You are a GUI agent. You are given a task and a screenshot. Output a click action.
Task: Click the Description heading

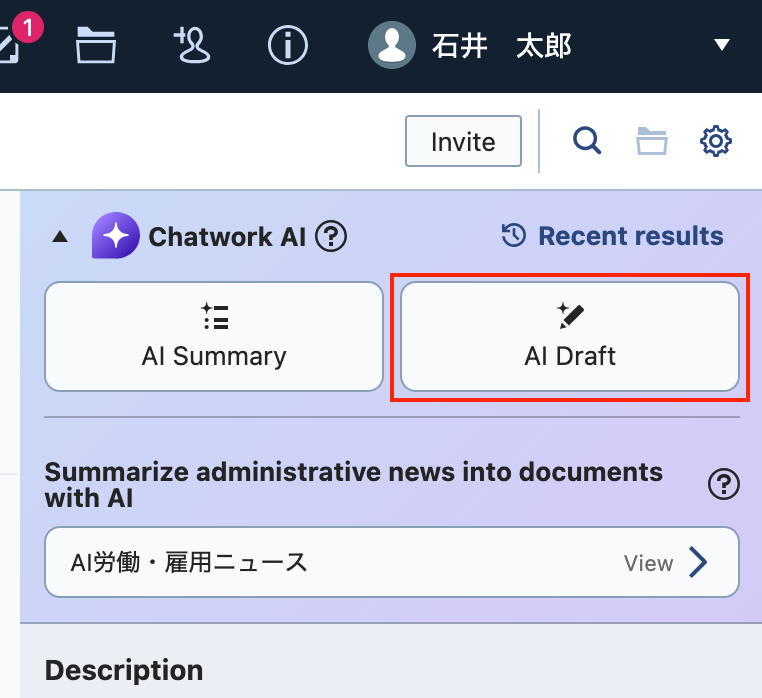click(124, 670)
